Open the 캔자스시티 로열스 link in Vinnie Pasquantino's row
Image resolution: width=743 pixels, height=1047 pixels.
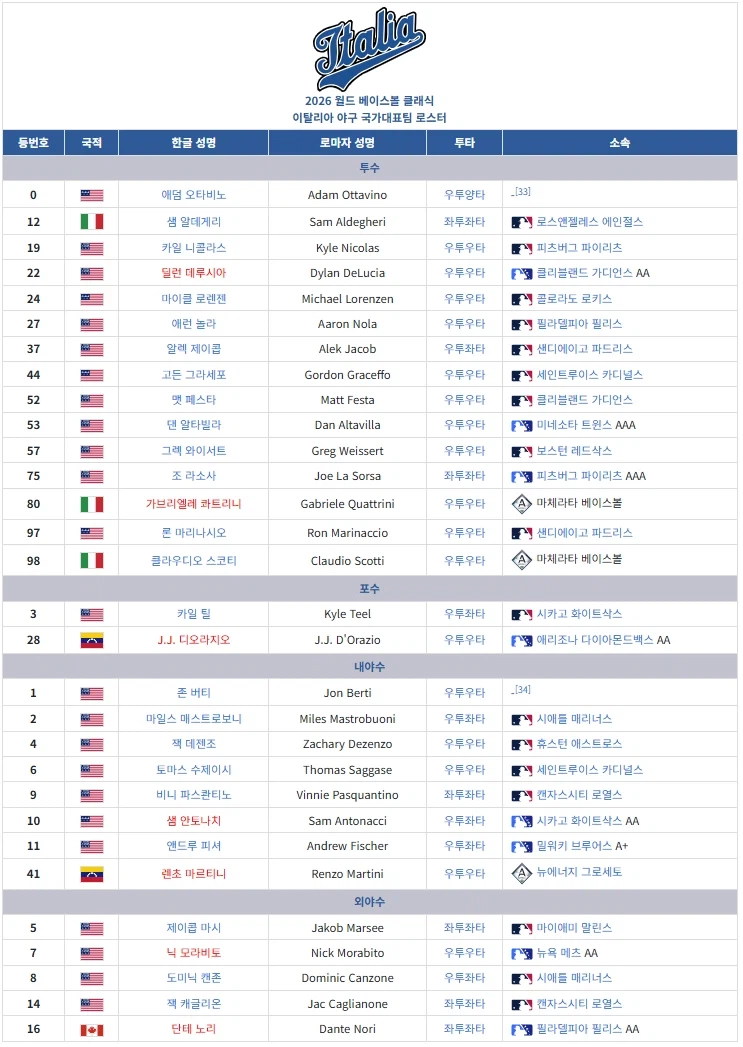tap(579, 795)
